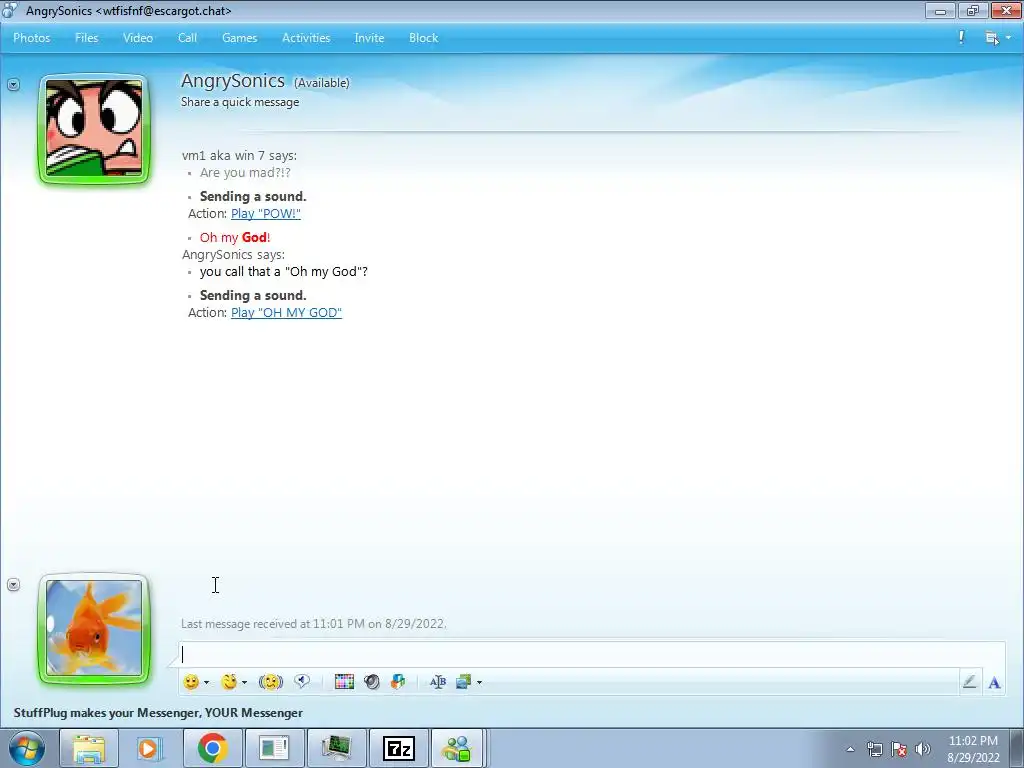Click the exclamation report icon
Screen dimensions: 1024x768
point(961,38)
